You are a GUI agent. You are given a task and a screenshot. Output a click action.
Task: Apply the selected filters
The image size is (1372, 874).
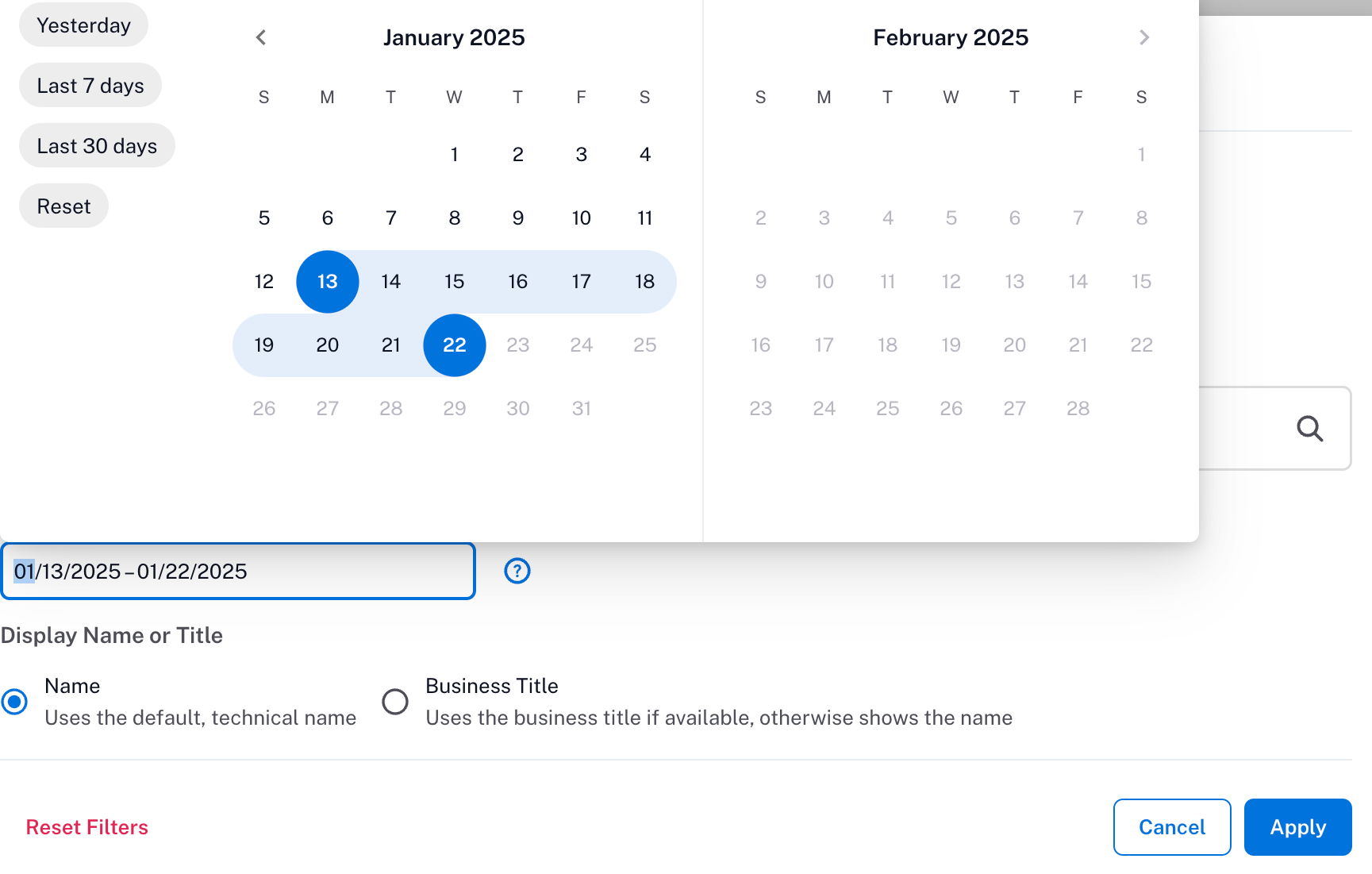1298,827
